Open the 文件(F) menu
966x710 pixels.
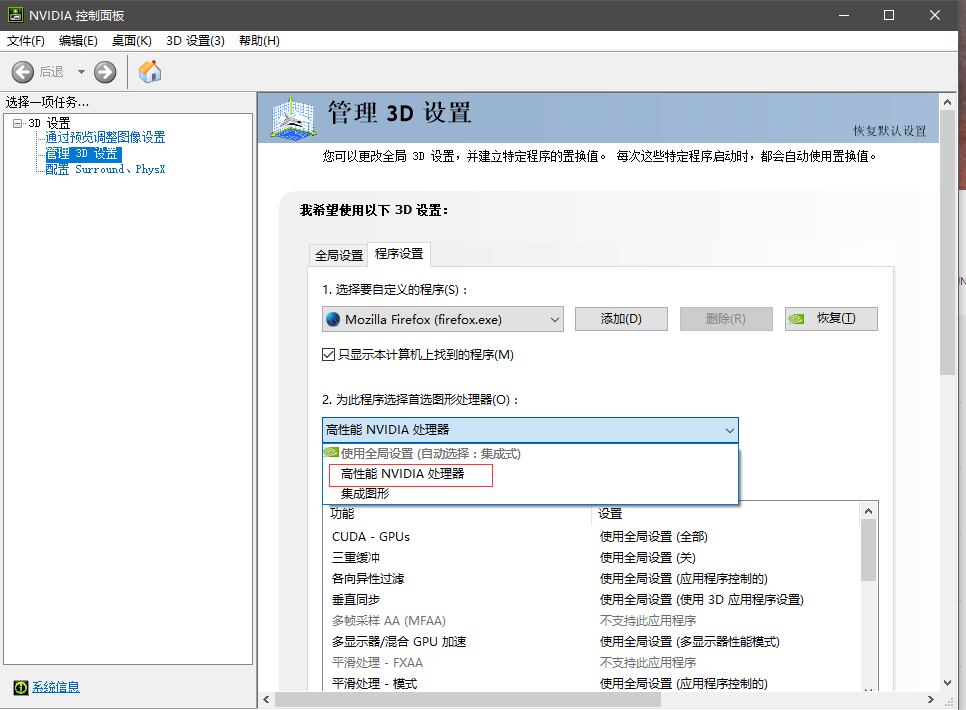(26, 41)
